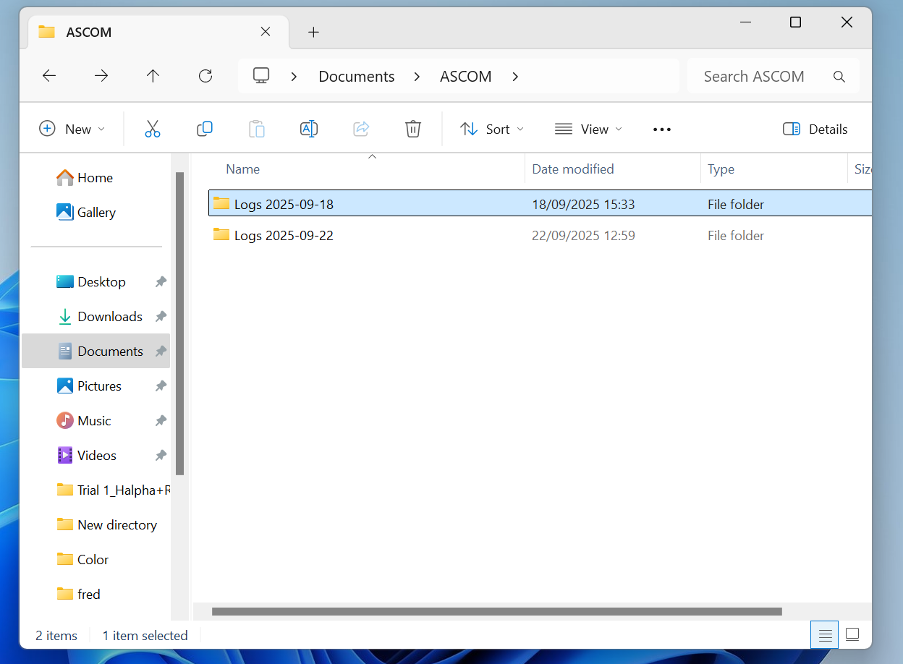Viewport: 904px width, 664px height.
Task: Open See more three-dots menu
Action: pyautogui.click(x=661, y=129)
